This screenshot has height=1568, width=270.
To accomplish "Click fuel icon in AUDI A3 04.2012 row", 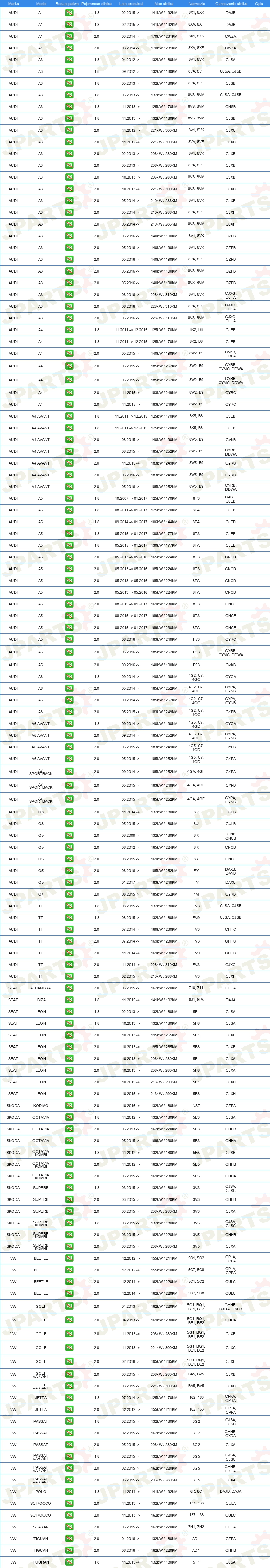I will tap(69, 60).
